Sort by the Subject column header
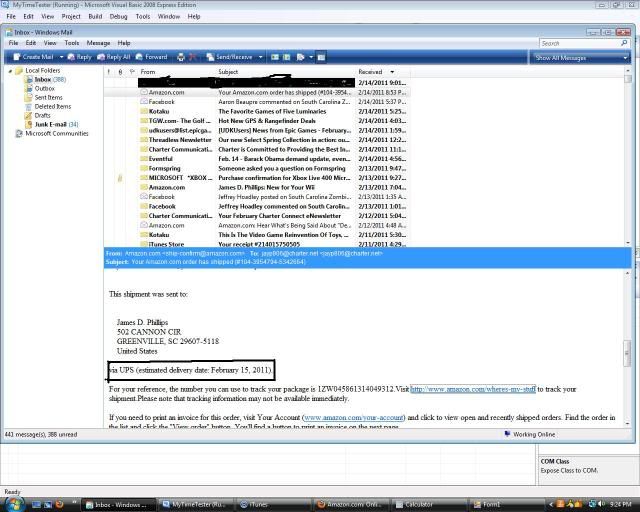640x512 pixels. 285,72
